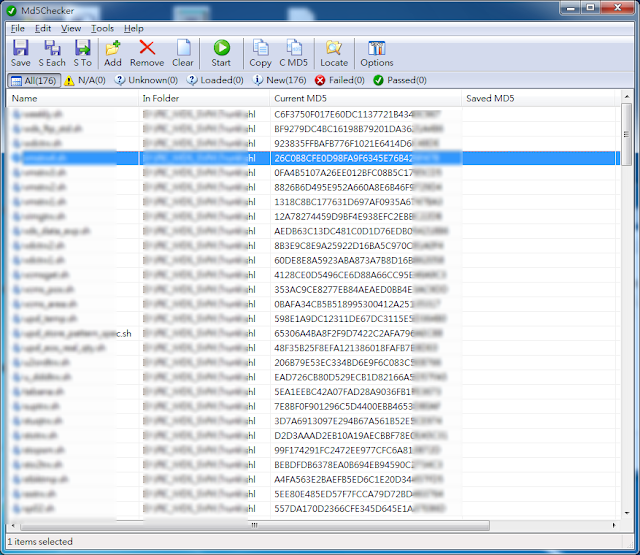Select row with MD5 starting BF9279DC4BC16198

click(313, 129)
